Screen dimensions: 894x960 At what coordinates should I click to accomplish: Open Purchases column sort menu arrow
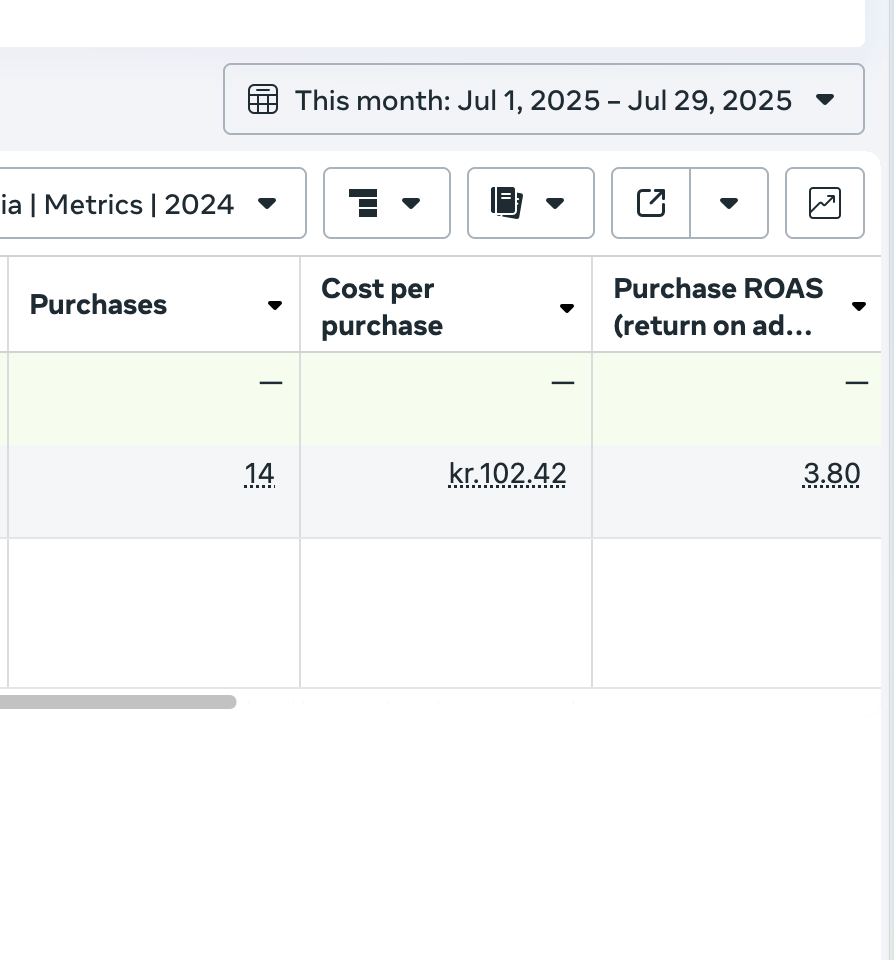[x=275, y=306]
